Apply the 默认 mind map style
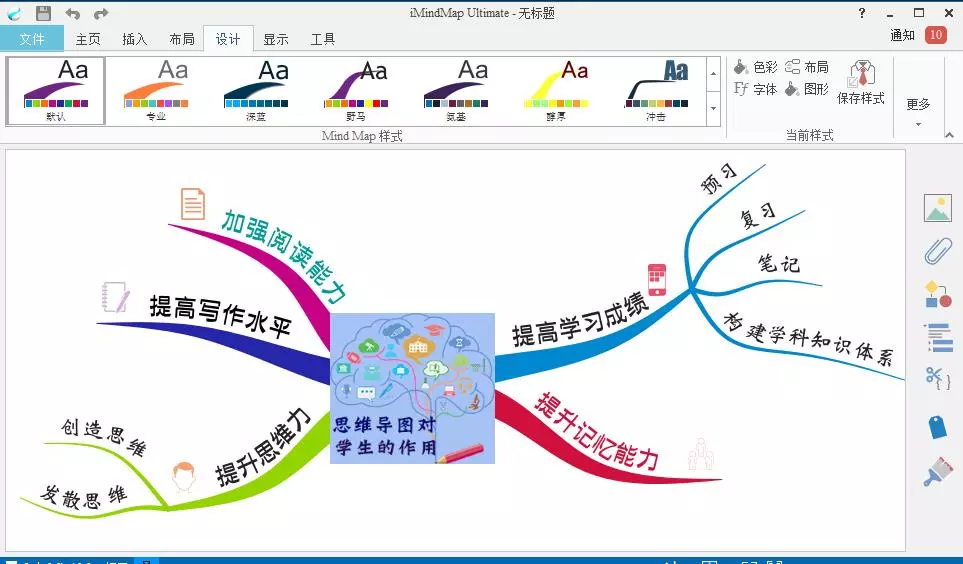 pyautogui.click(x=56, y=91)
